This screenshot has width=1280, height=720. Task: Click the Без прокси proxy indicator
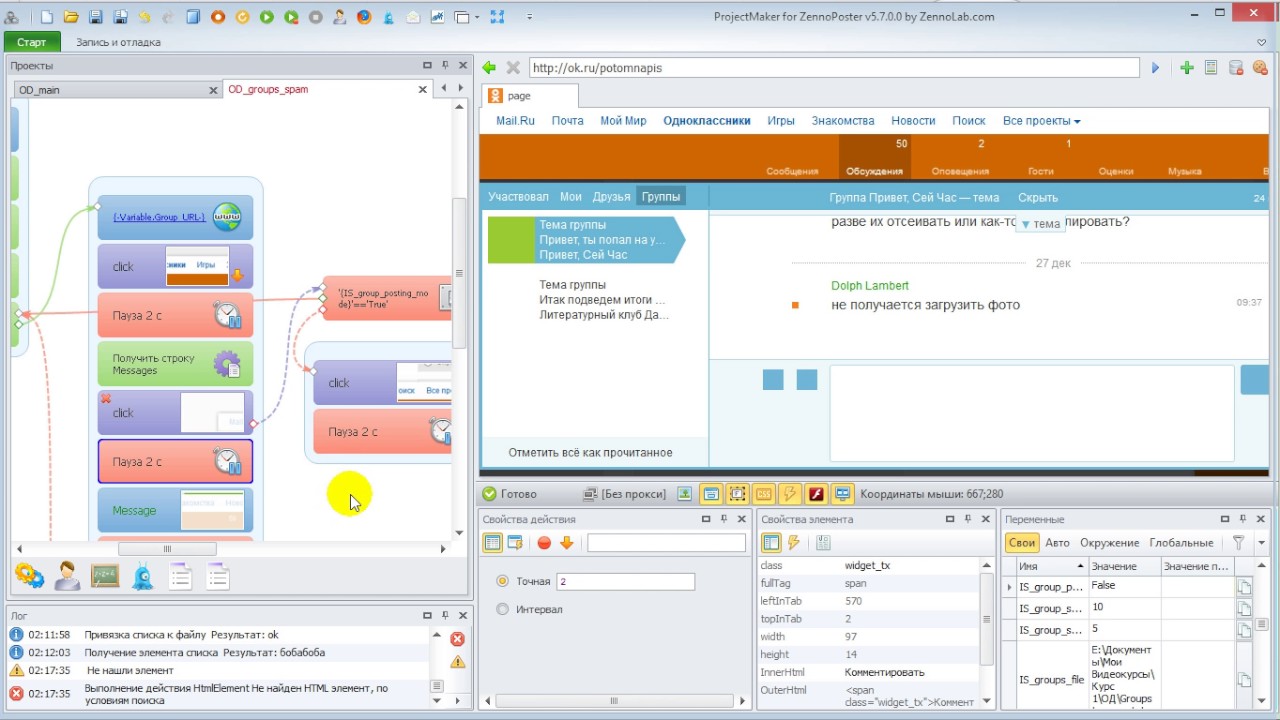coord(625,494)
